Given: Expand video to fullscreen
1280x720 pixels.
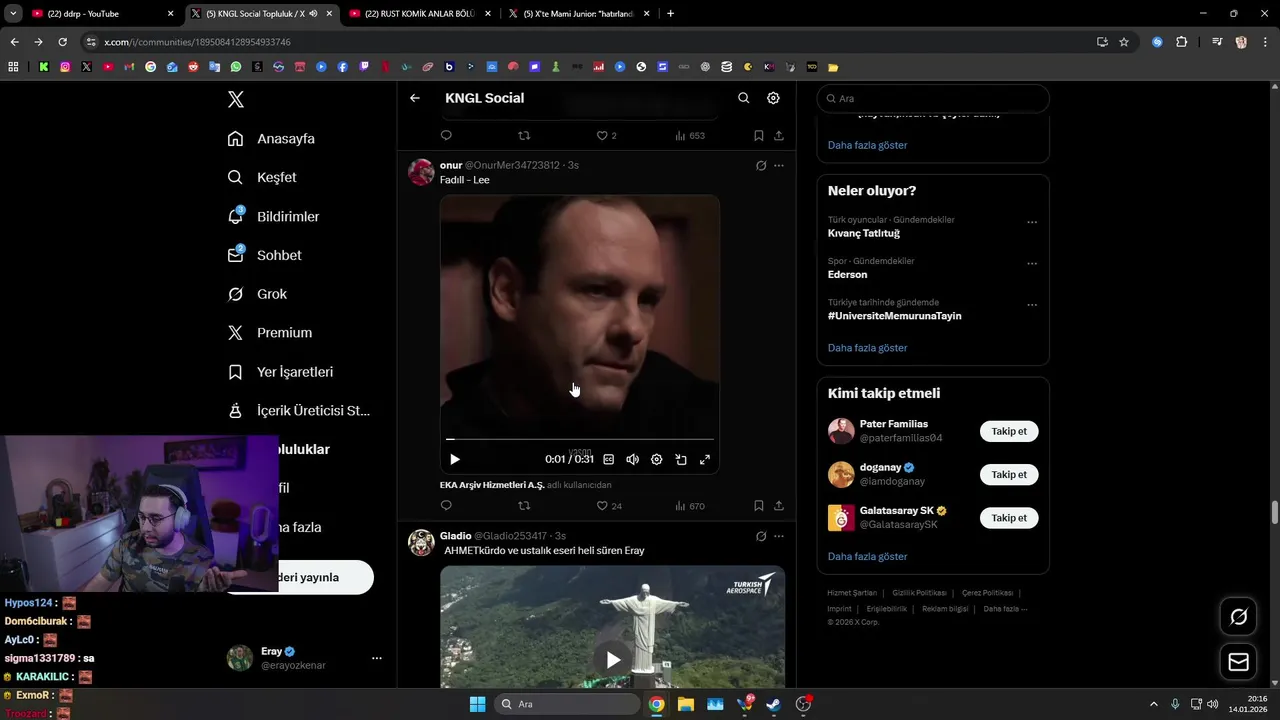Looking at the screenshot, I should pos(705,459).
